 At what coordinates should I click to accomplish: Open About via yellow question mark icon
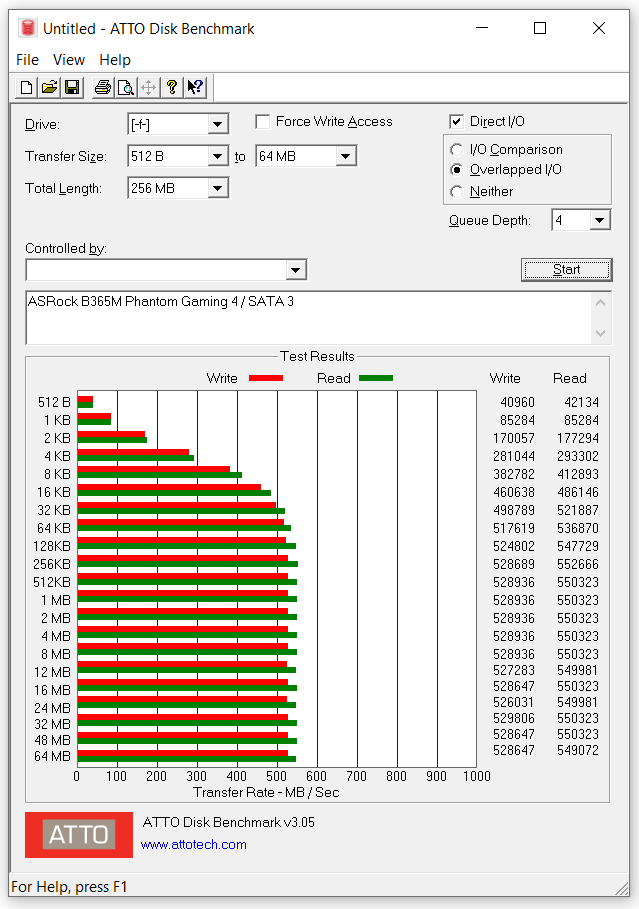coord(172,88)
